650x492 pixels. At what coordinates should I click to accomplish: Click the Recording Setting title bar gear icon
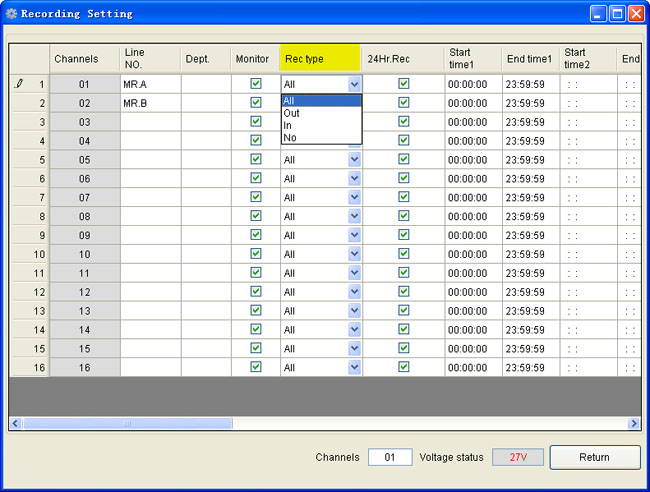coord(12,14)
